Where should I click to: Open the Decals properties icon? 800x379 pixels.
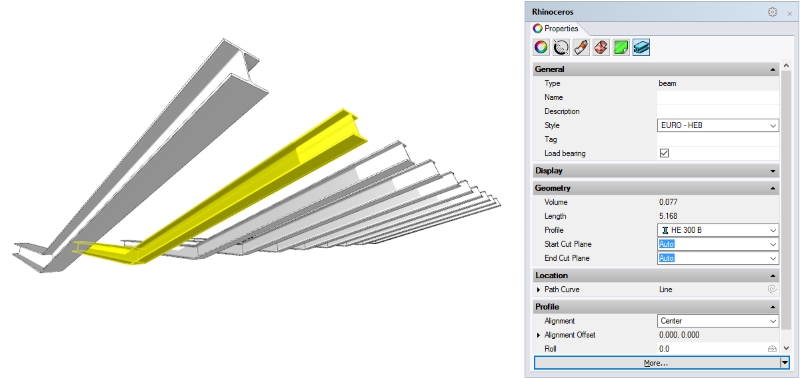click(601, 47)
